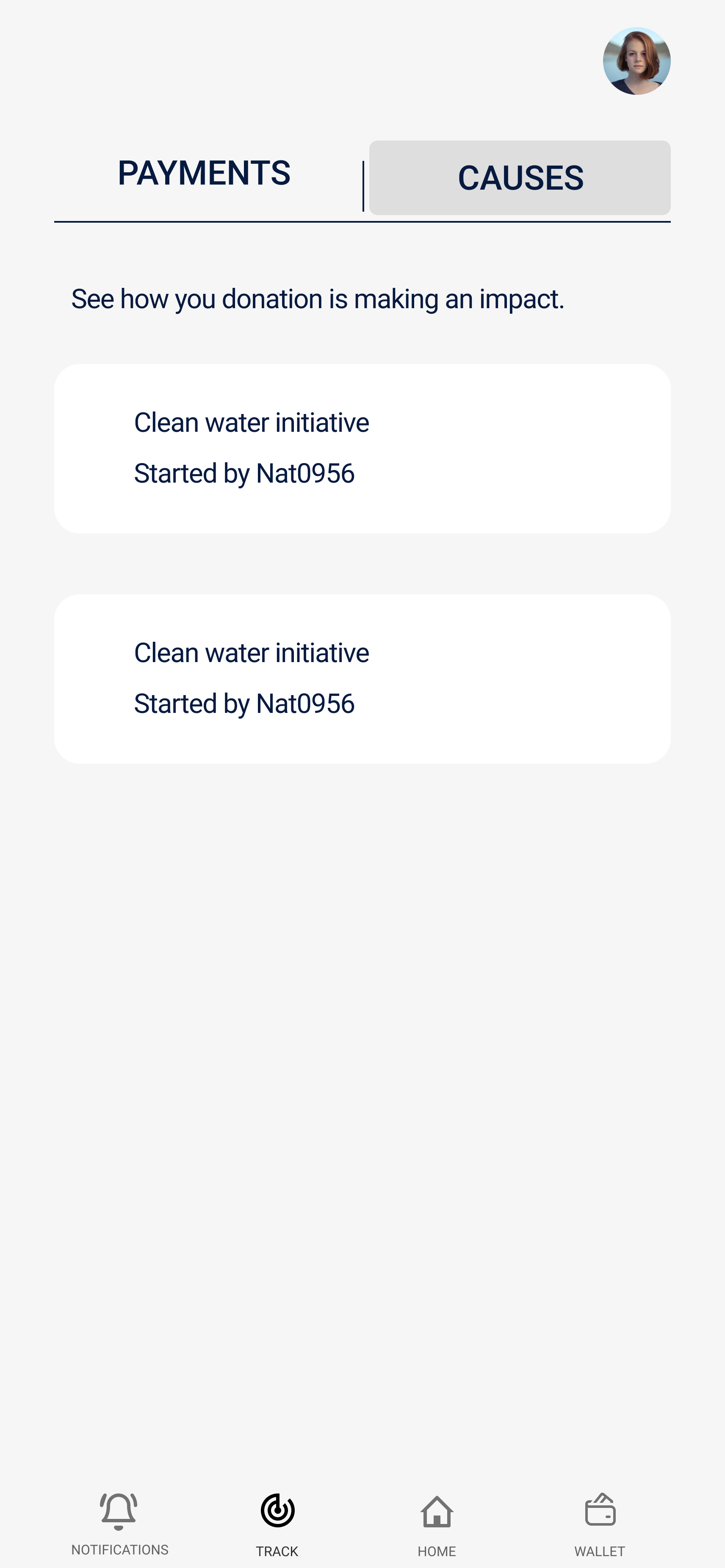725x1568 pixels.
Task: Click Nat0956 username in the first card
Action: (x=305, y=474)
